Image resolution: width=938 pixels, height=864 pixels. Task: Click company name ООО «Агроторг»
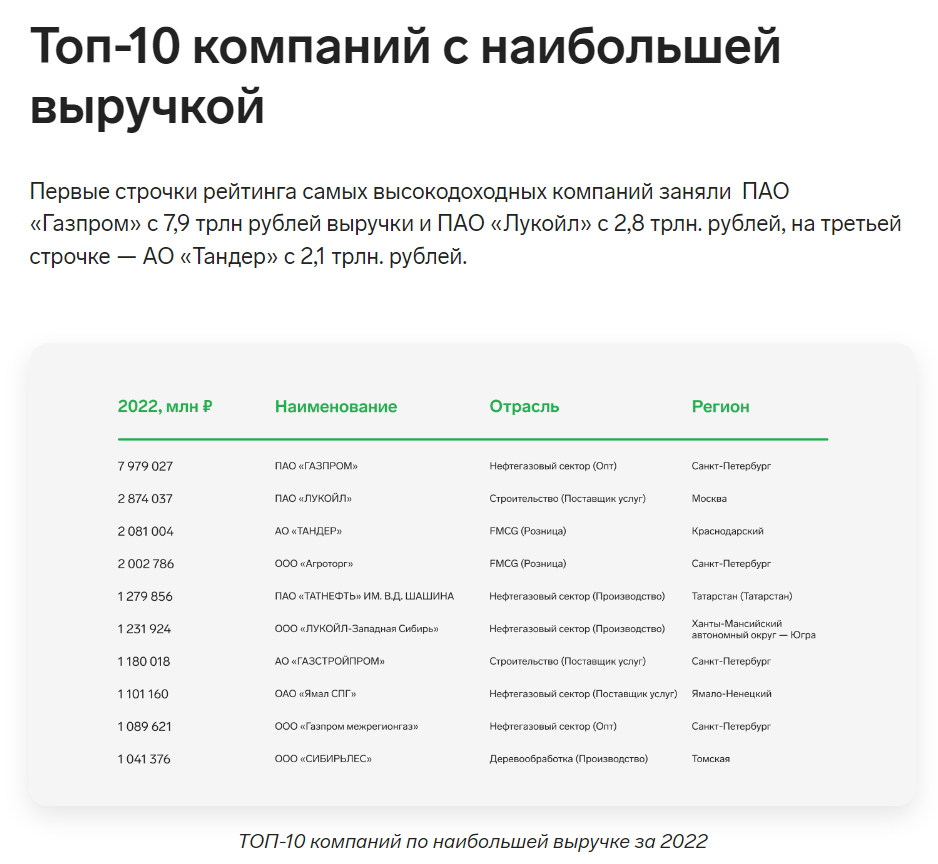coord(313,564)
